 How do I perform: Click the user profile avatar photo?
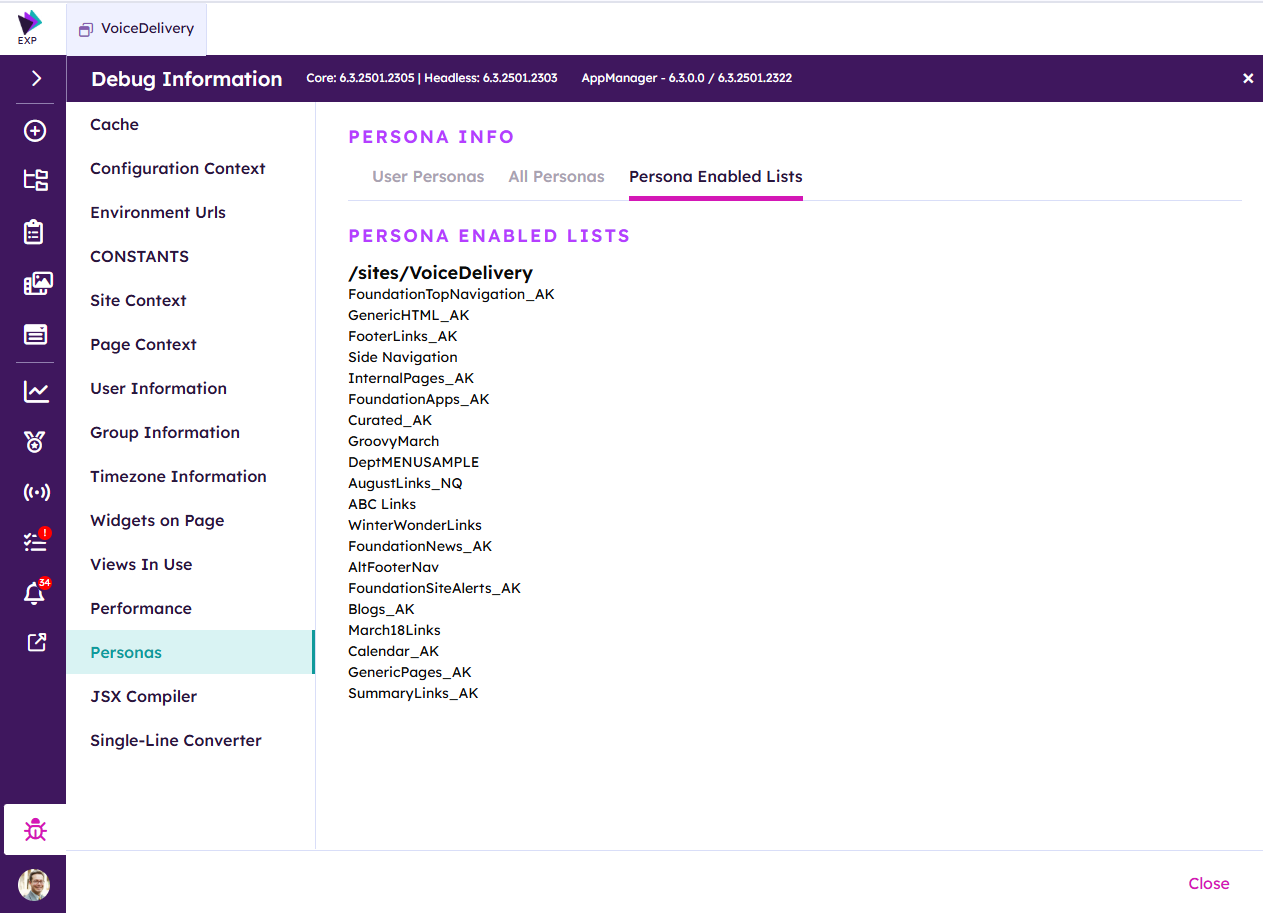34,884
